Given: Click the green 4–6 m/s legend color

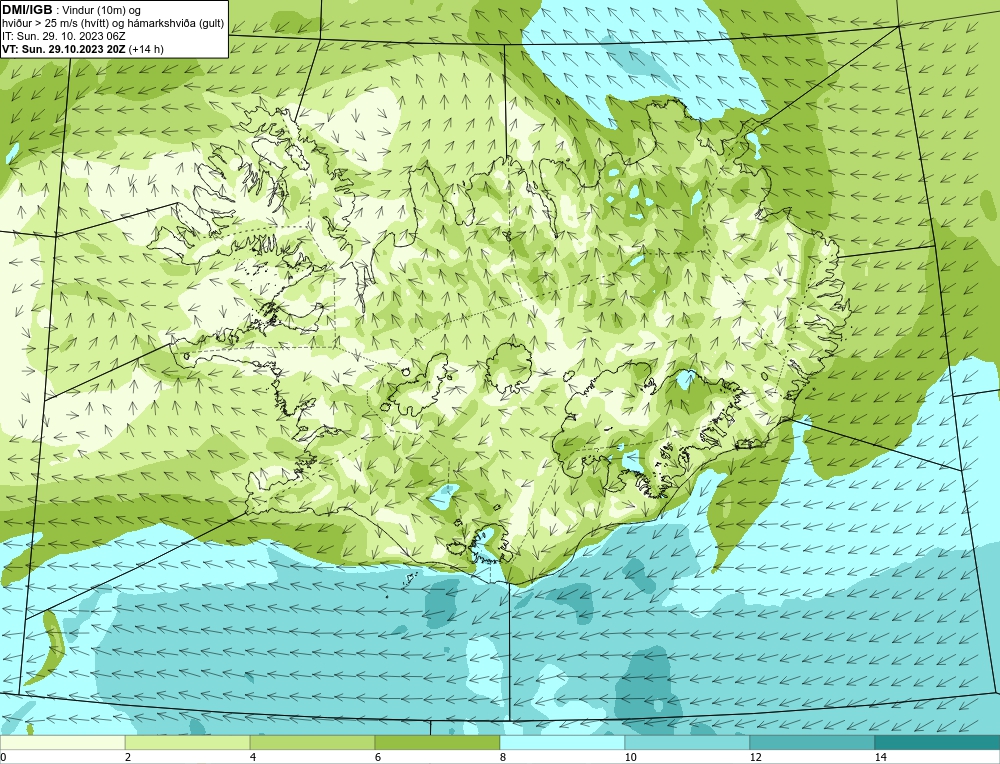Looking at the screenshot, I should click(x=312, y=742).
